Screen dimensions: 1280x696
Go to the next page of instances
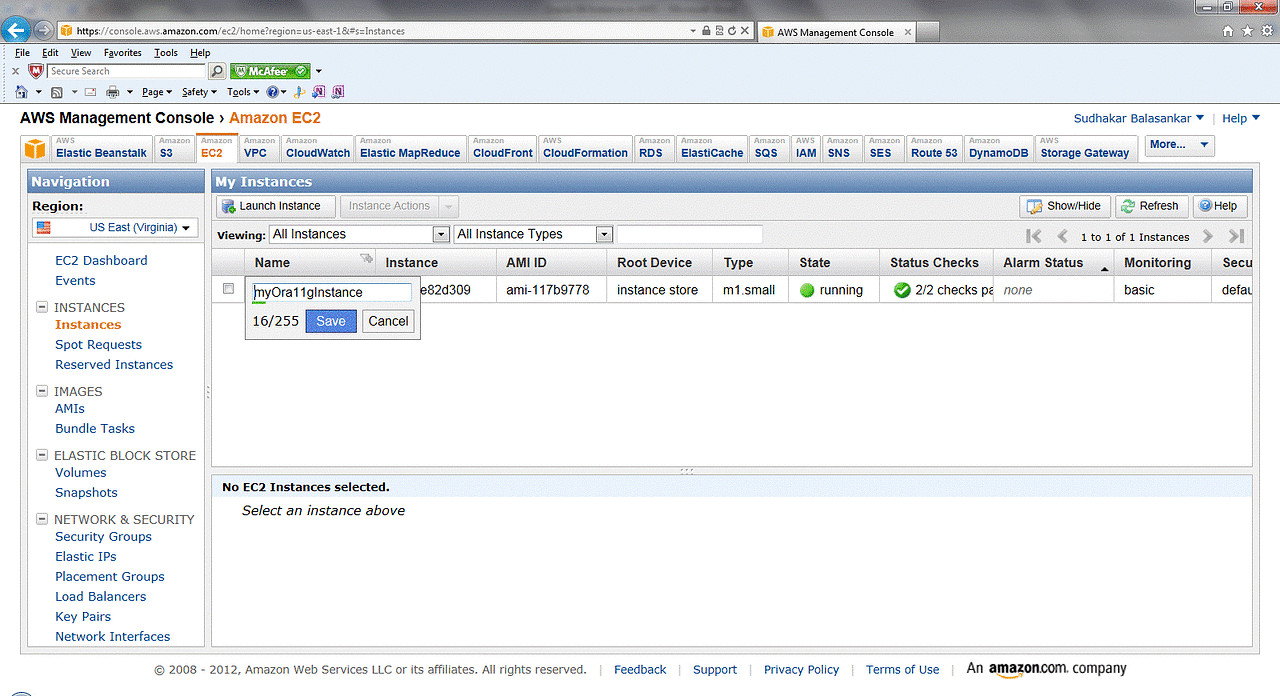[1208, 236]
